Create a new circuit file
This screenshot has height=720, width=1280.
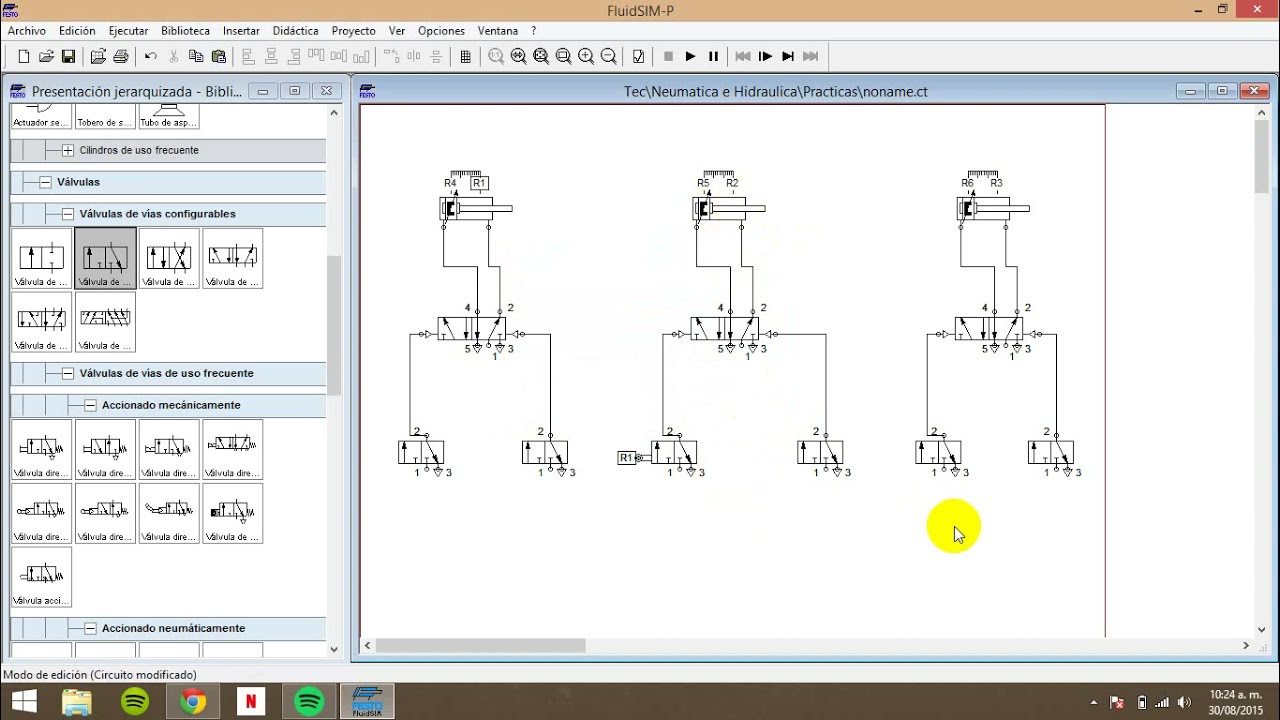tap(24, 57)
